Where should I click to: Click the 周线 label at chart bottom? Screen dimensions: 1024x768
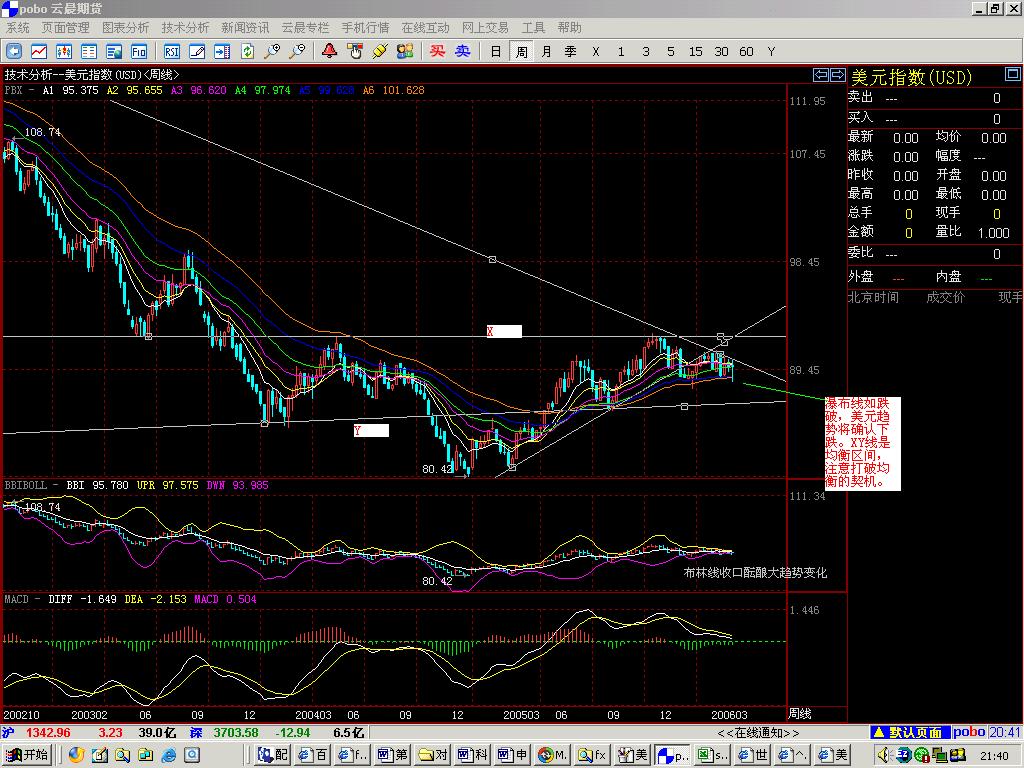800,714
